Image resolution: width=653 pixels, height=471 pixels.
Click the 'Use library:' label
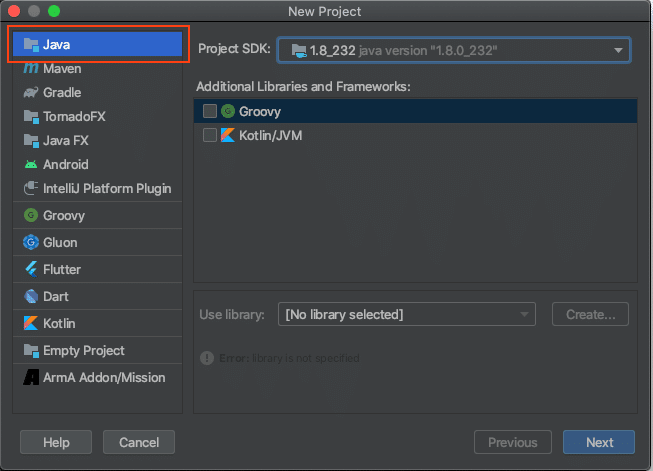pyautogui.click(x=232, y=314)
